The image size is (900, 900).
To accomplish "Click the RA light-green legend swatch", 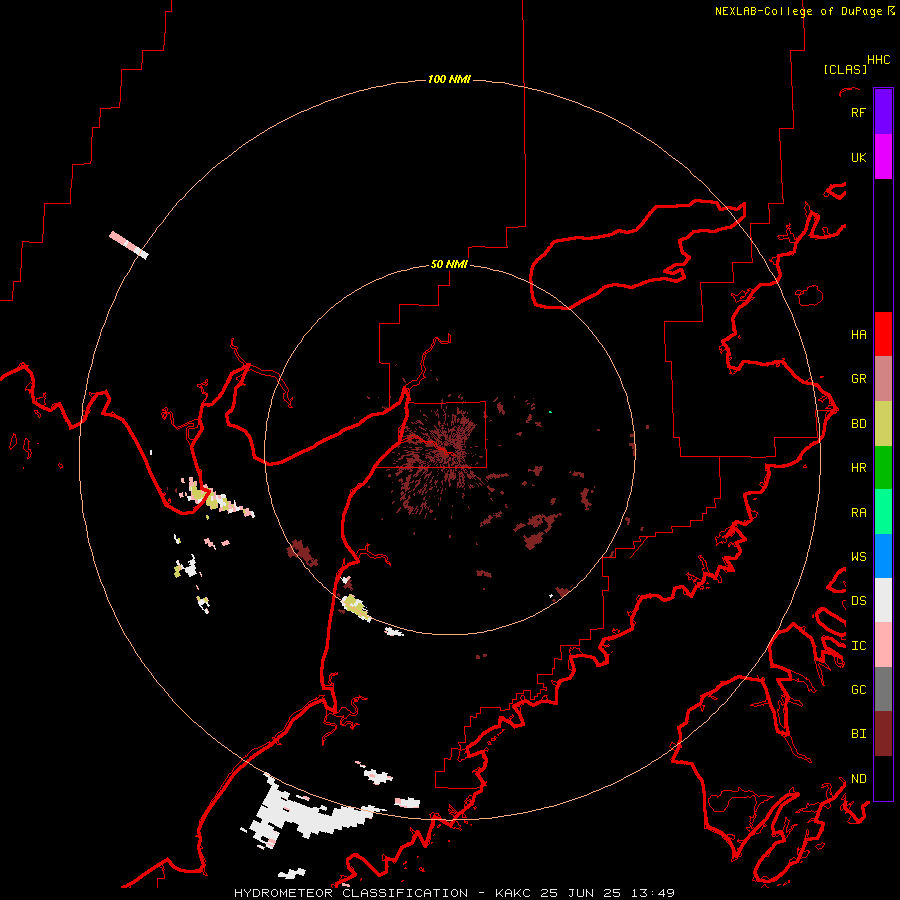I will 883,512.
